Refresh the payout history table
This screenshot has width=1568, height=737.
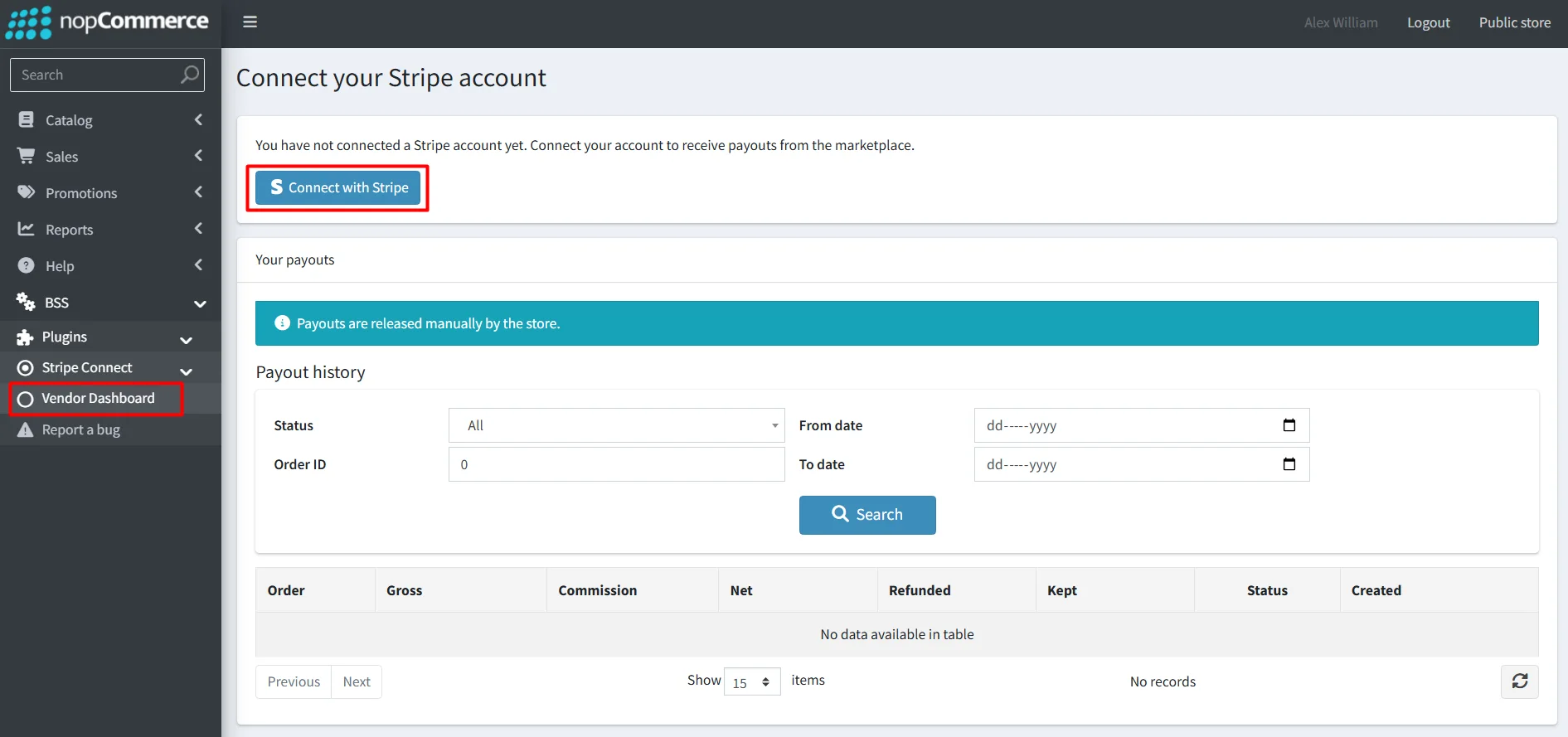pos(1520,681)
